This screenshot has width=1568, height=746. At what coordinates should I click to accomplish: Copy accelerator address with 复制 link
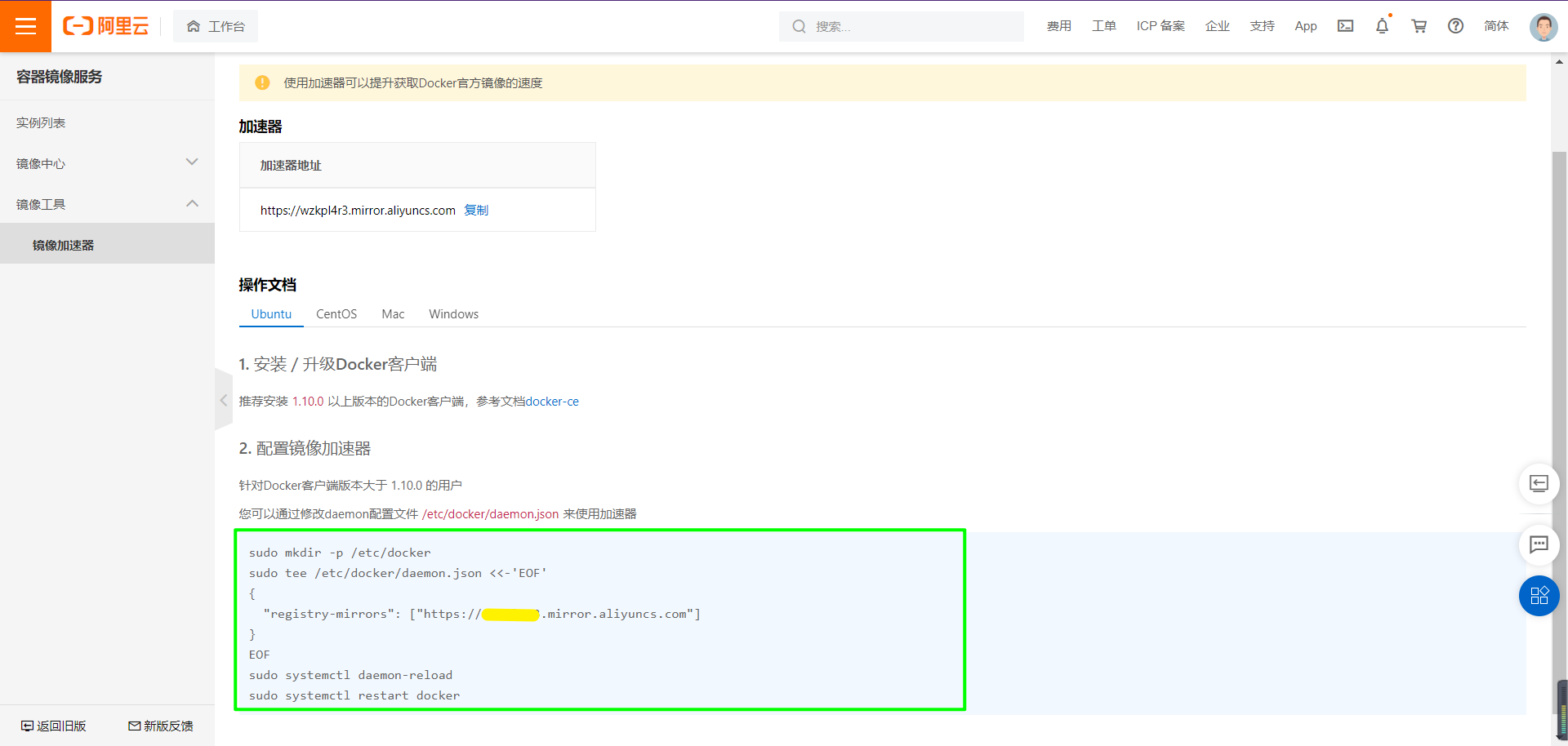476,210
